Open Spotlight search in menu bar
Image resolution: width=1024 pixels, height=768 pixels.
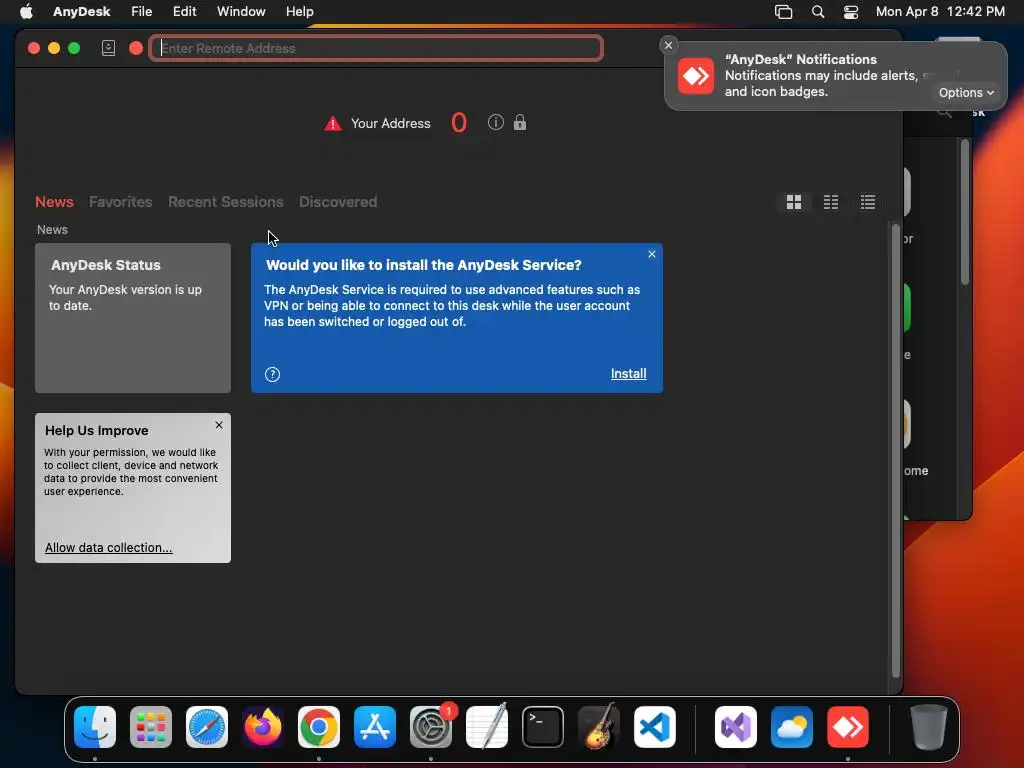818,12
